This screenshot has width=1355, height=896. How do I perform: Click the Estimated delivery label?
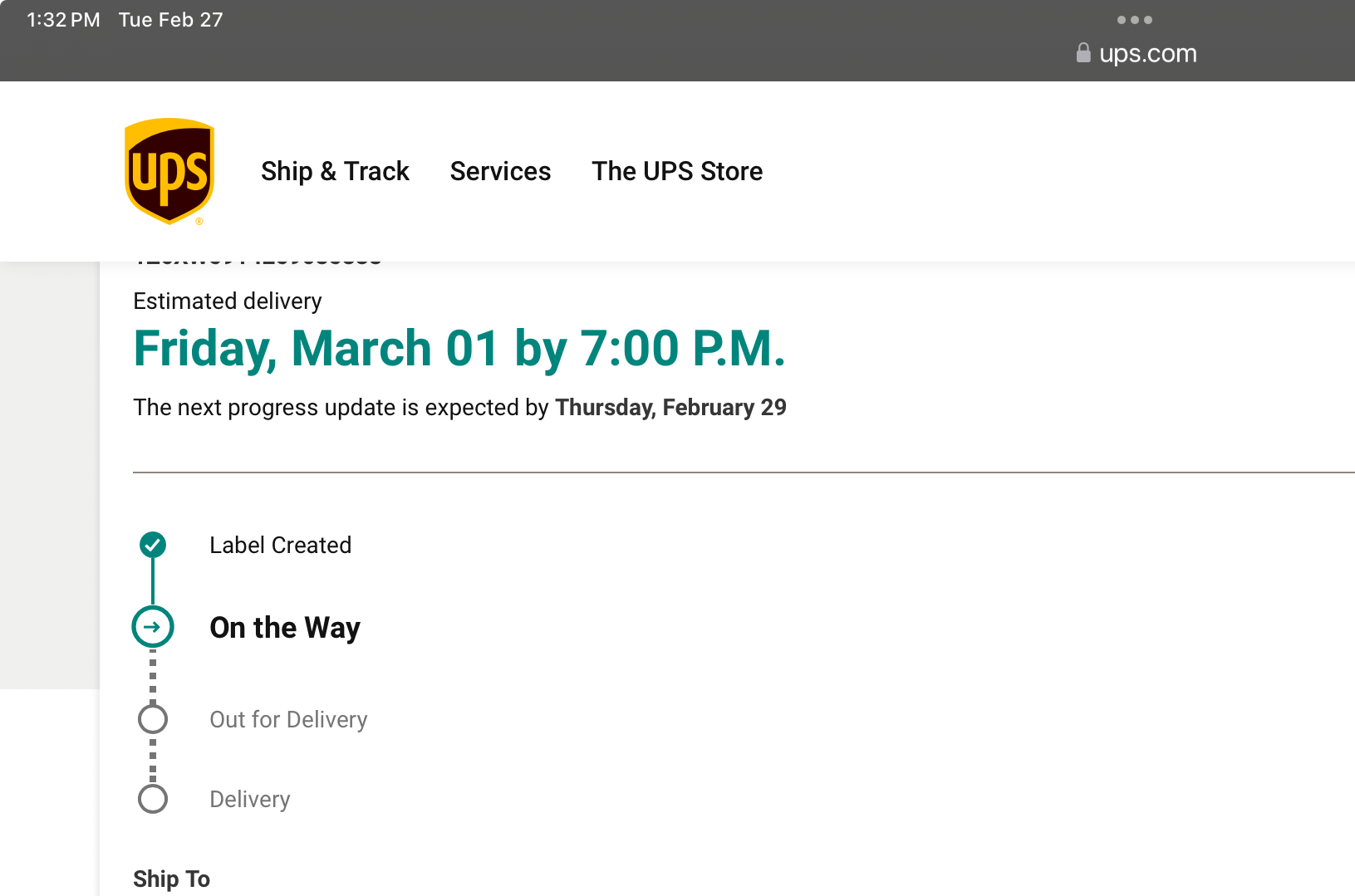point(228,301)
